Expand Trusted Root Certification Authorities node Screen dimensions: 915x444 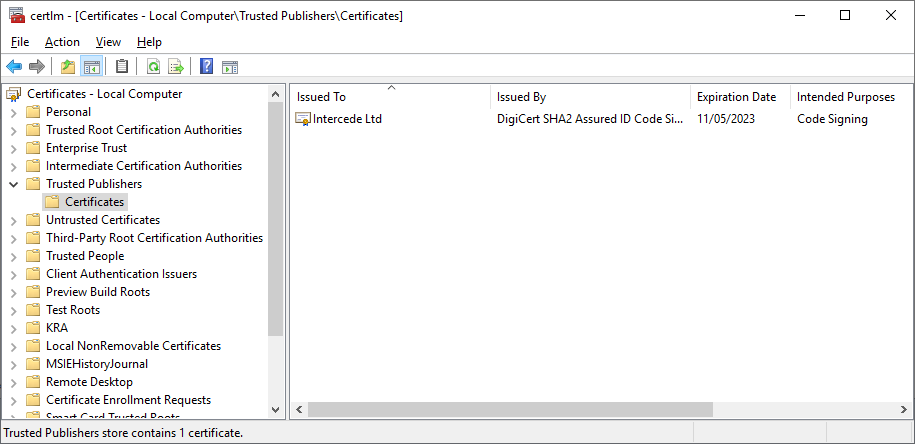pos(14,130)
